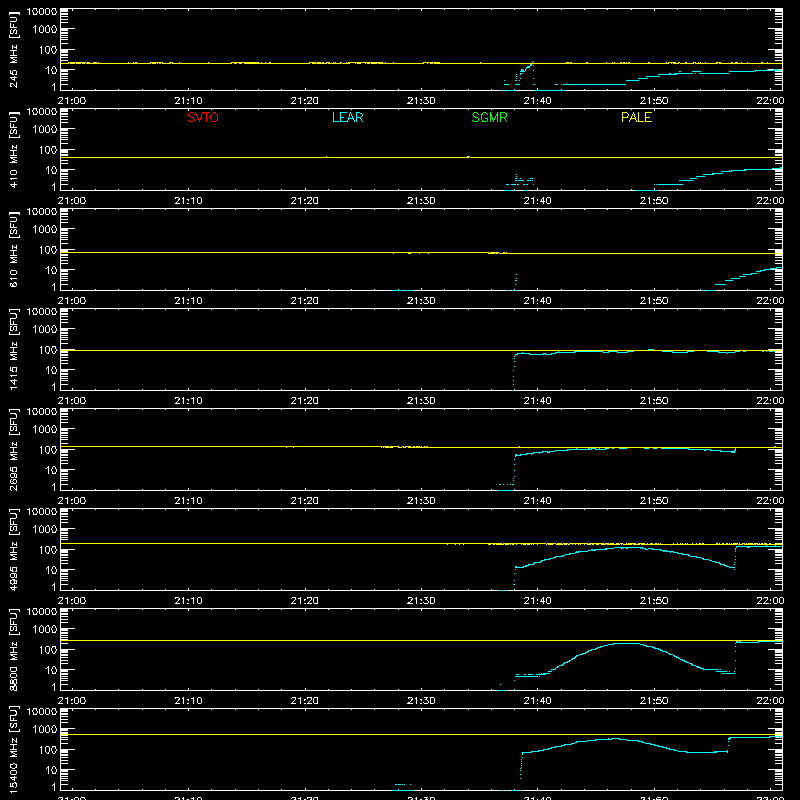Click 21:10 time label under 245 MHz panel
The image size is (800, 800).
coord(188,101)
